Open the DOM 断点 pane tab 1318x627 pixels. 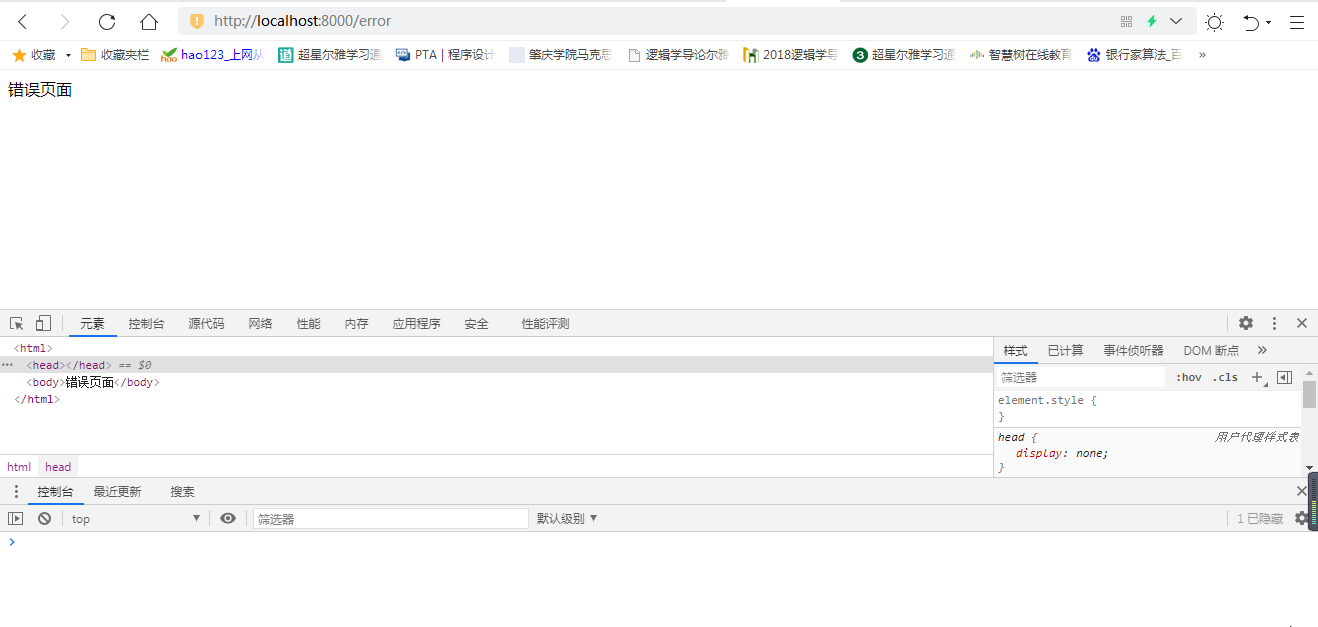coord(1211,350)
